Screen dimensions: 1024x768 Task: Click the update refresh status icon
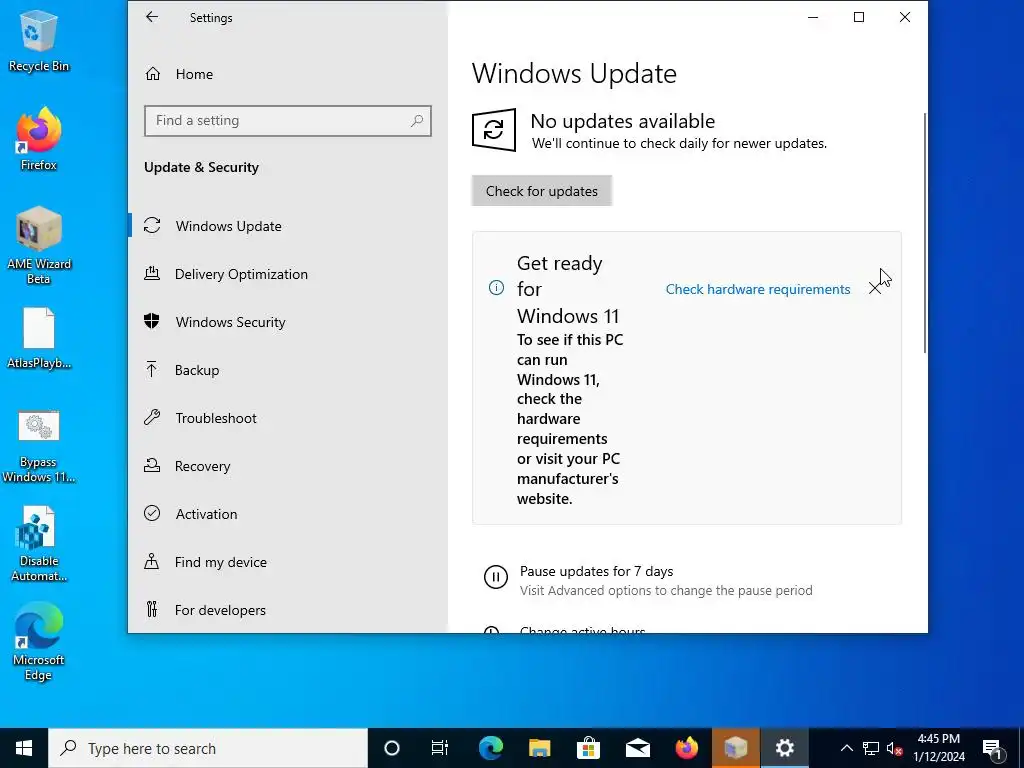494,130
